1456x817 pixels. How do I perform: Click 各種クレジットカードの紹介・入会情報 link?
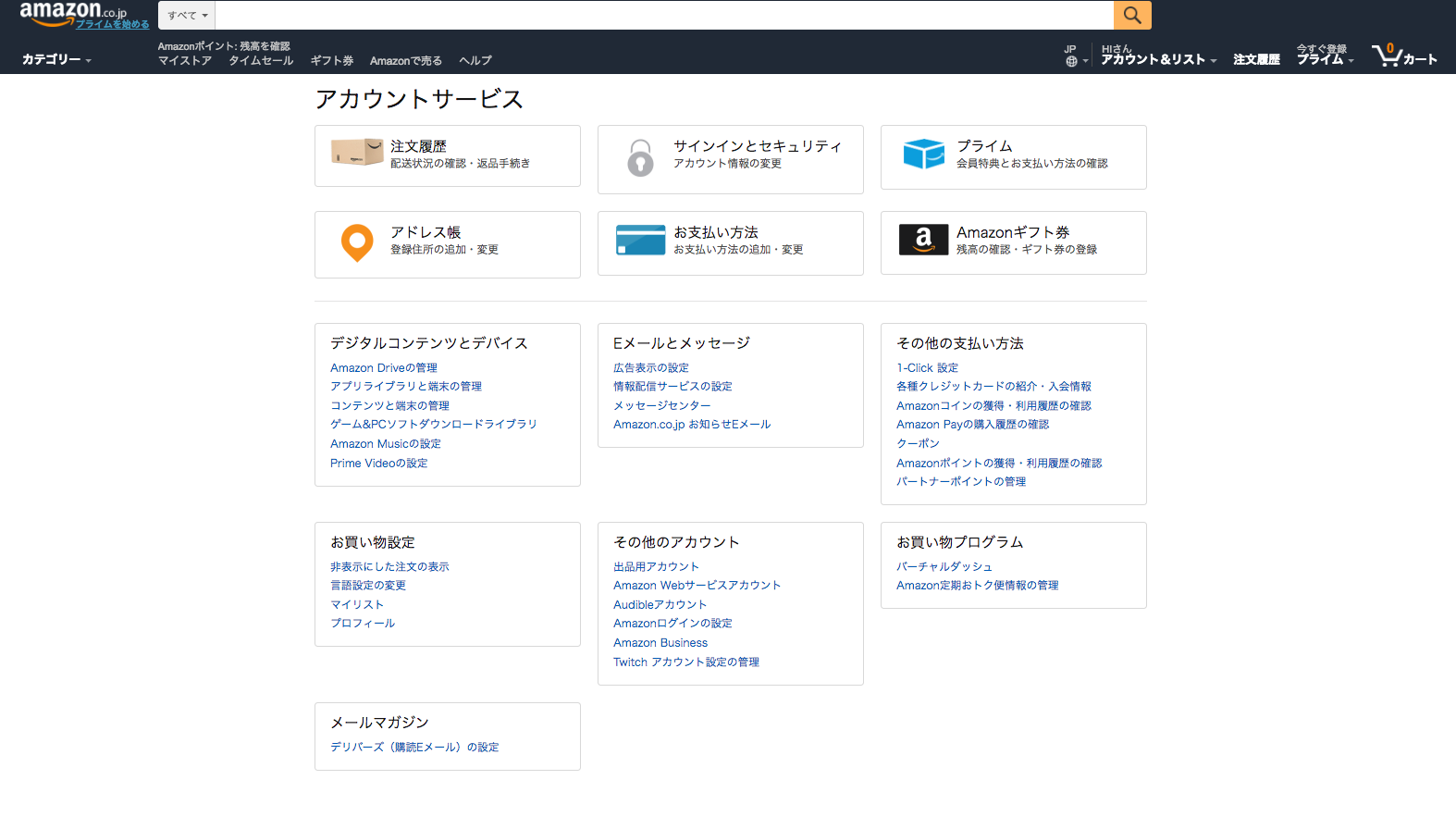pos(993,387)
